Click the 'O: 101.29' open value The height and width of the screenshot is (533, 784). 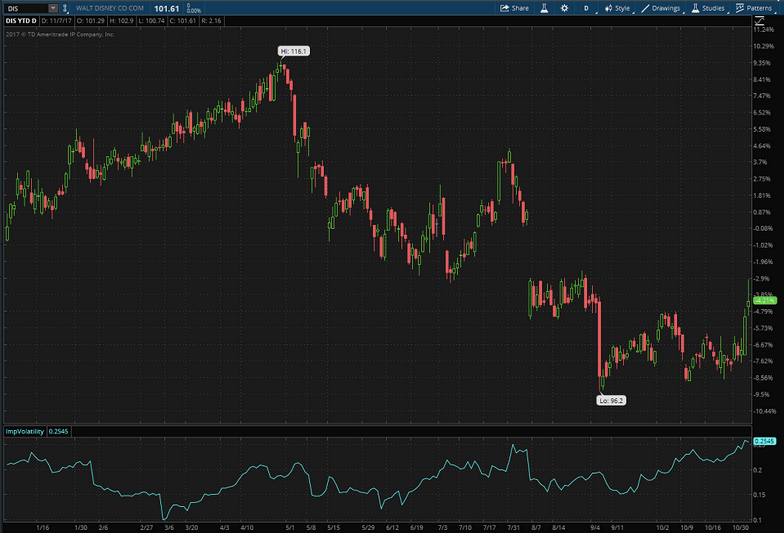point(90,21)
